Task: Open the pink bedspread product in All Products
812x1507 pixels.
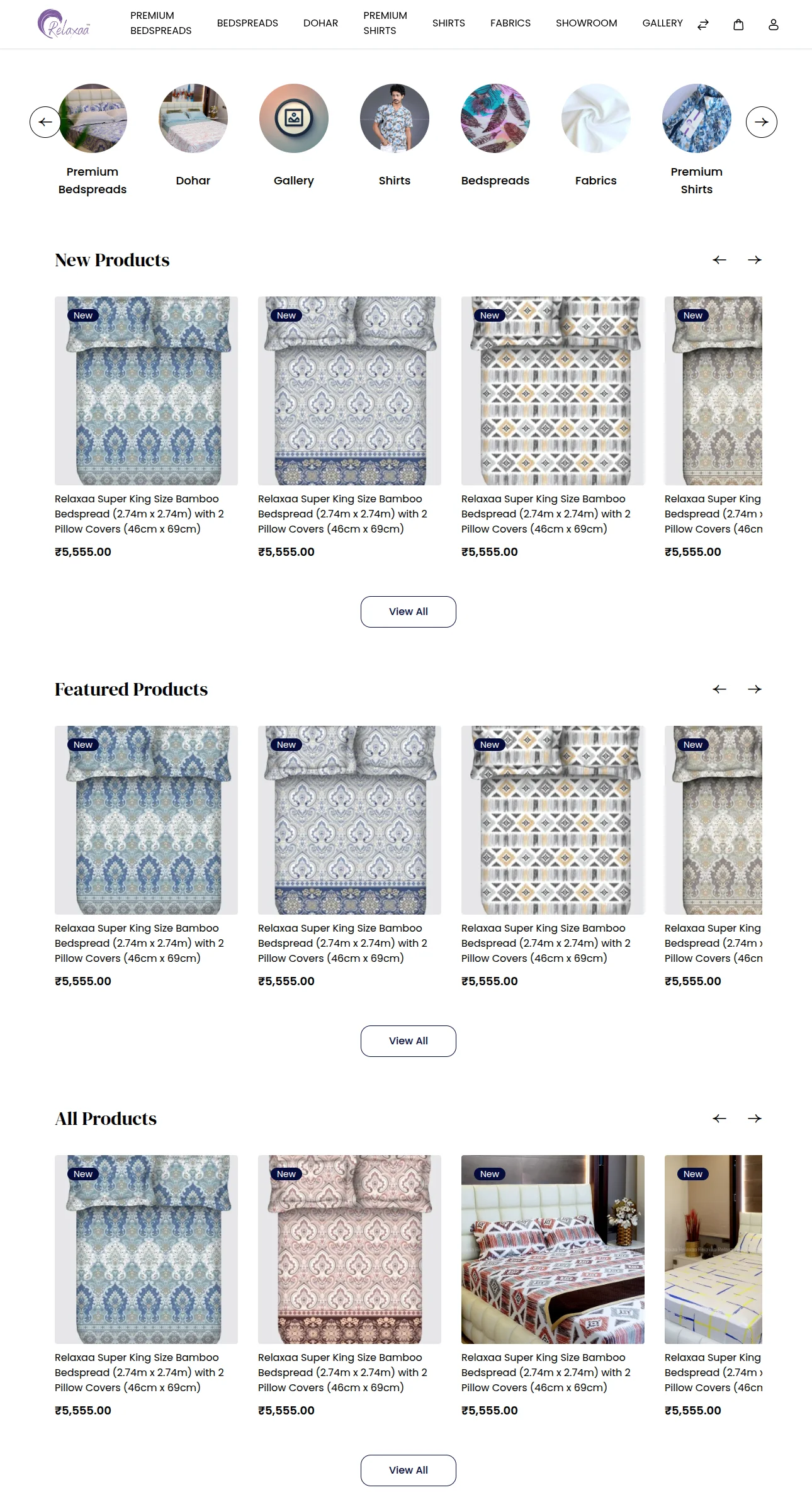Action: (349, 1250)
